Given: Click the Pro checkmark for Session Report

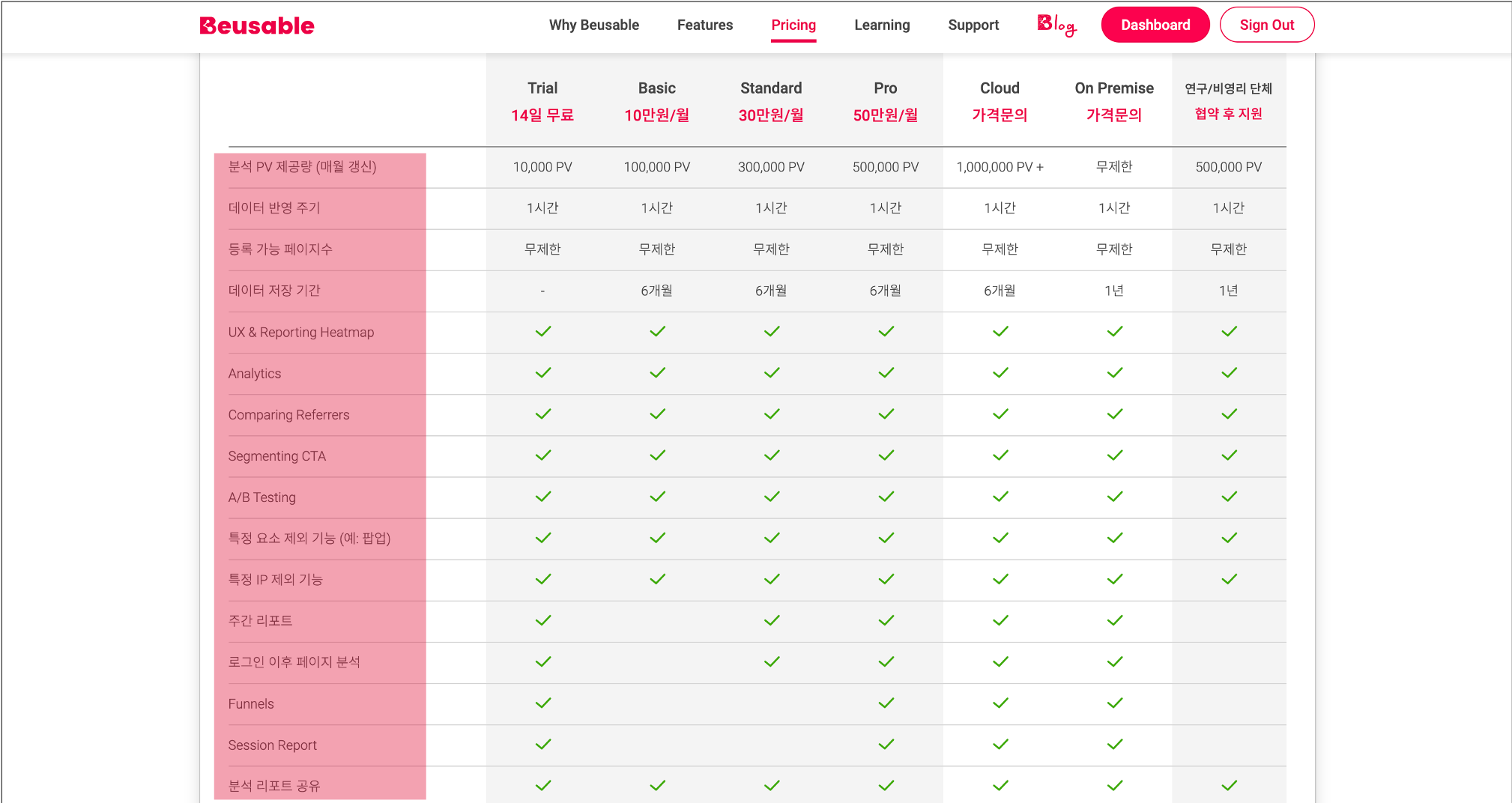Looking at the screenshot, I should tap(886, 744).
